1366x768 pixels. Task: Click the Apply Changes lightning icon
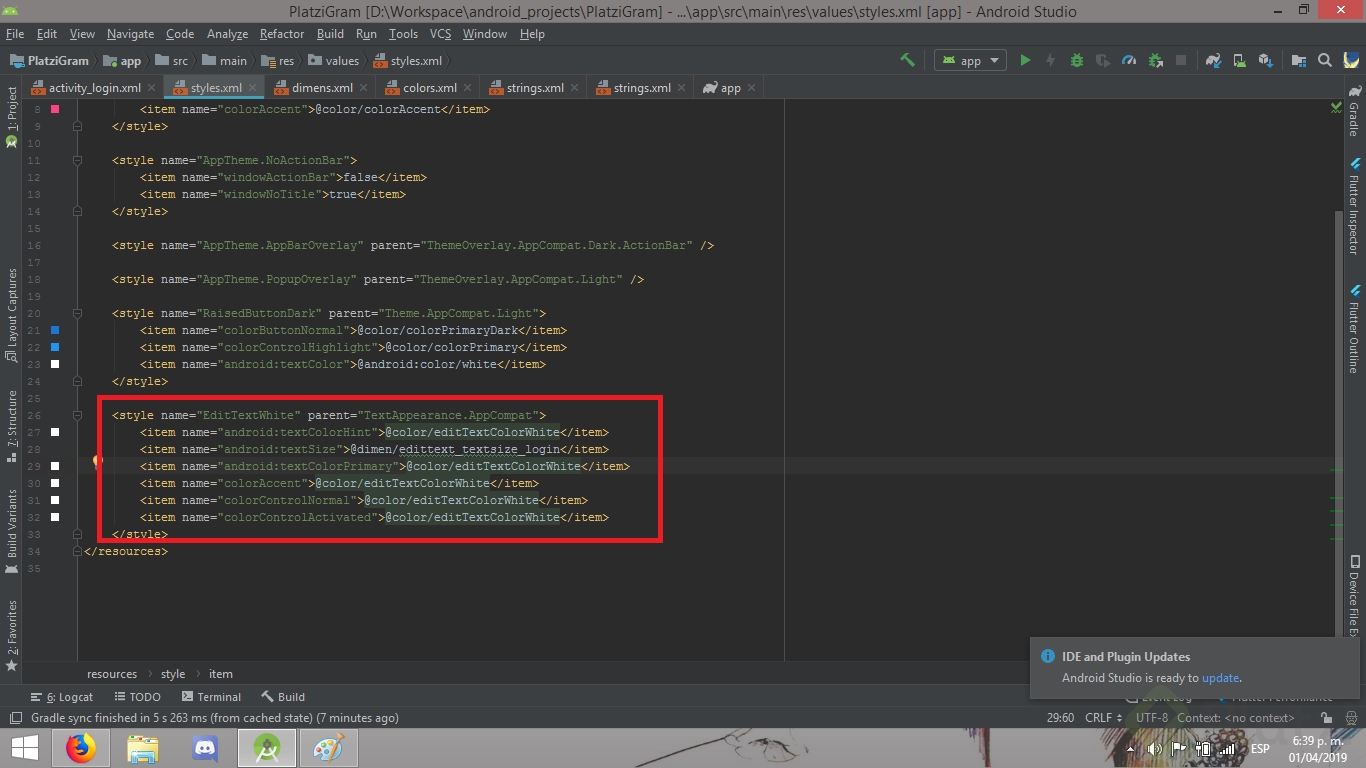point(1050,60)
